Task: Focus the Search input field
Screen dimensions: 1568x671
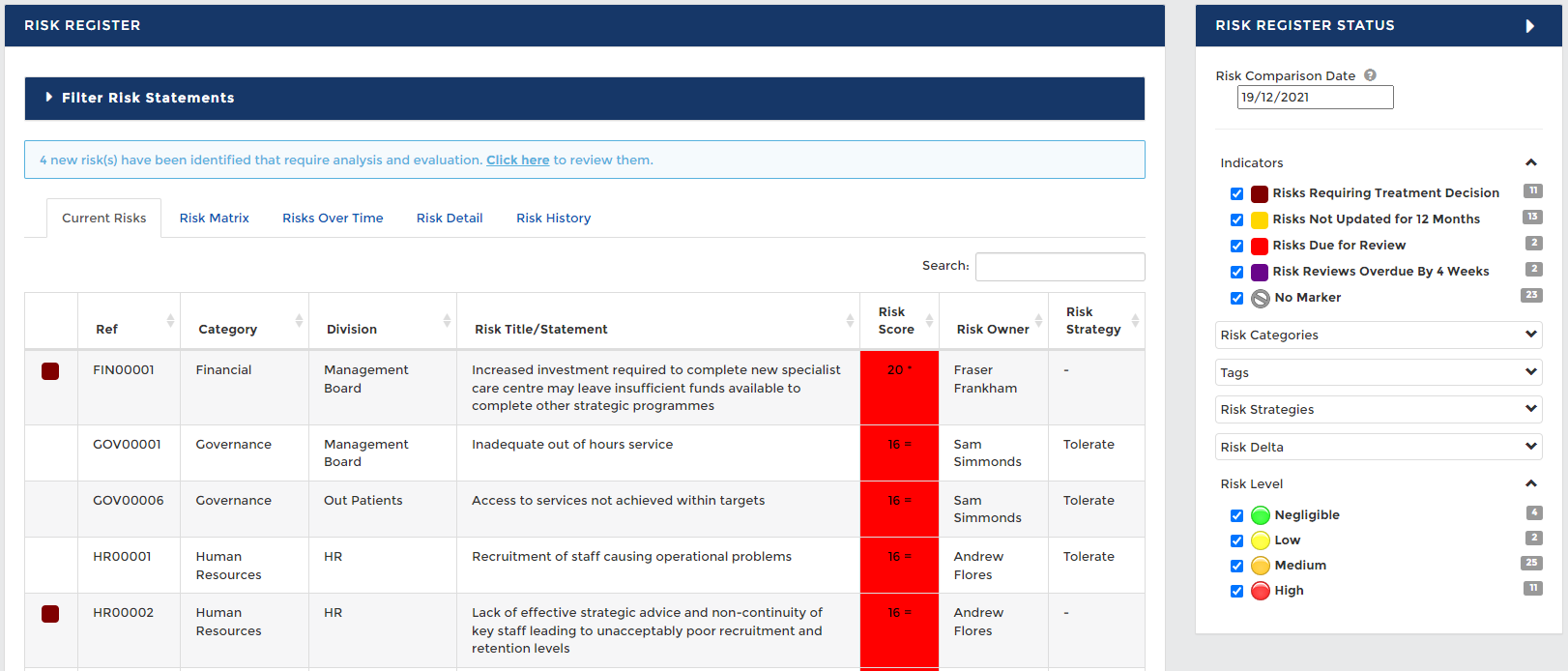Action: 1060,267
